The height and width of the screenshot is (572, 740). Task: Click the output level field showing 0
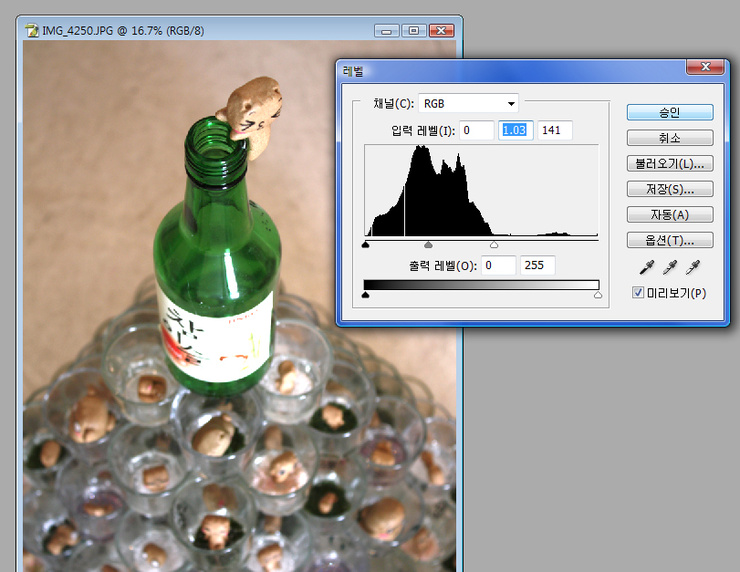click(x=498, y=265)
